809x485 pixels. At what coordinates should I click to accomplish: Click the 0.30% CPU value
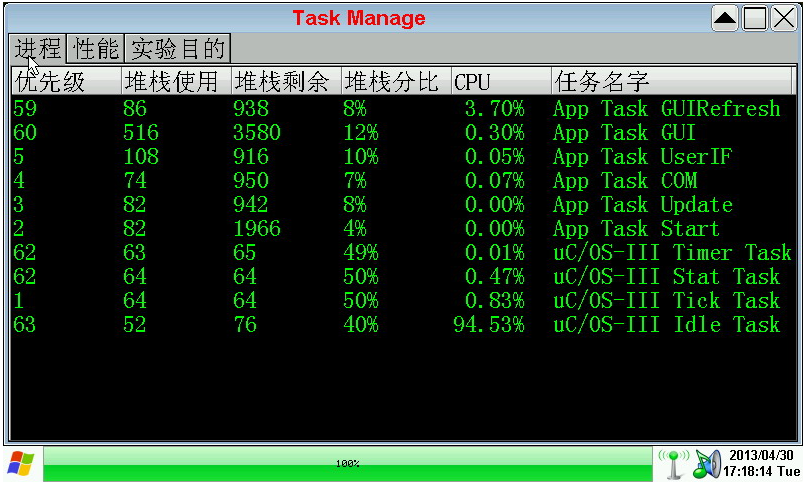[494, 133]
